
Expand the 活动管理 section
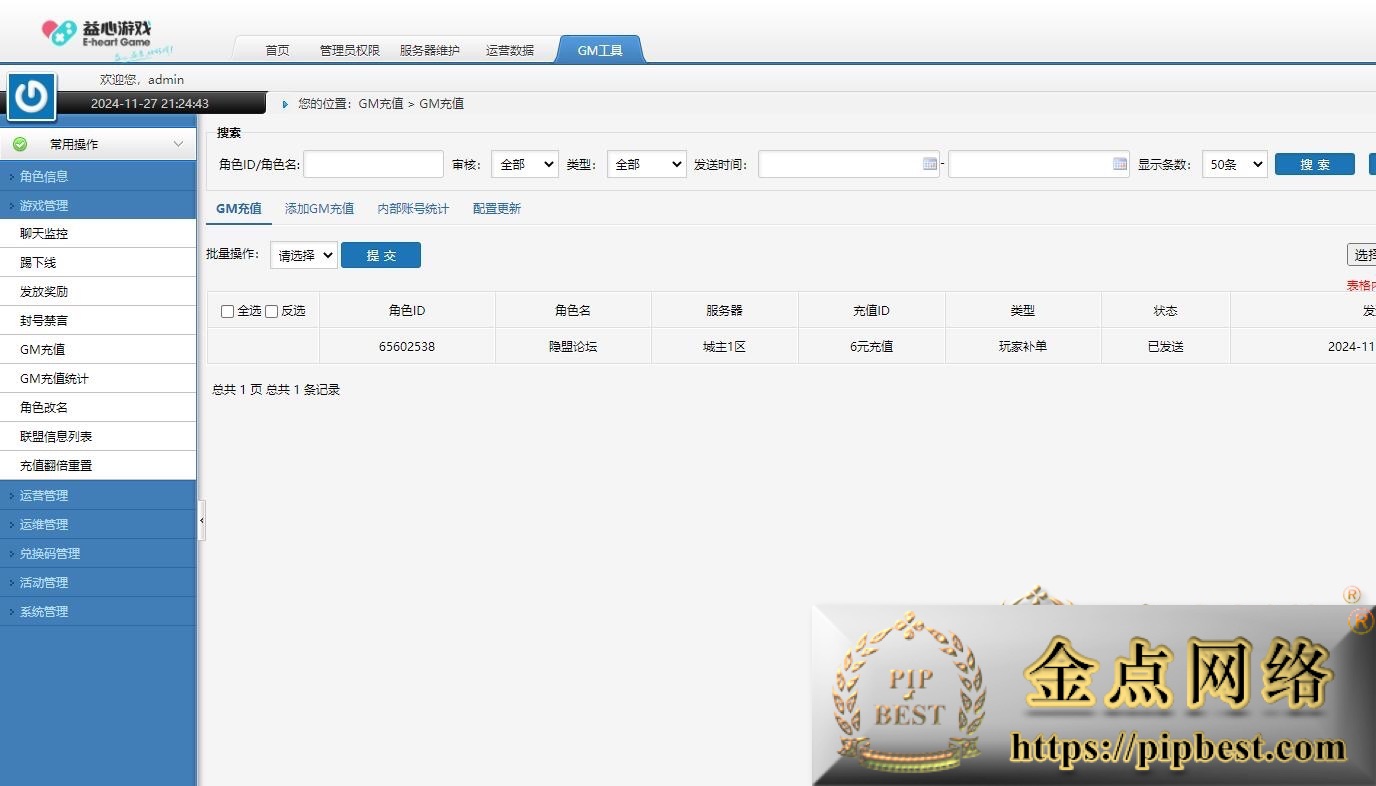pyautogui.click(x=98, y=582)
